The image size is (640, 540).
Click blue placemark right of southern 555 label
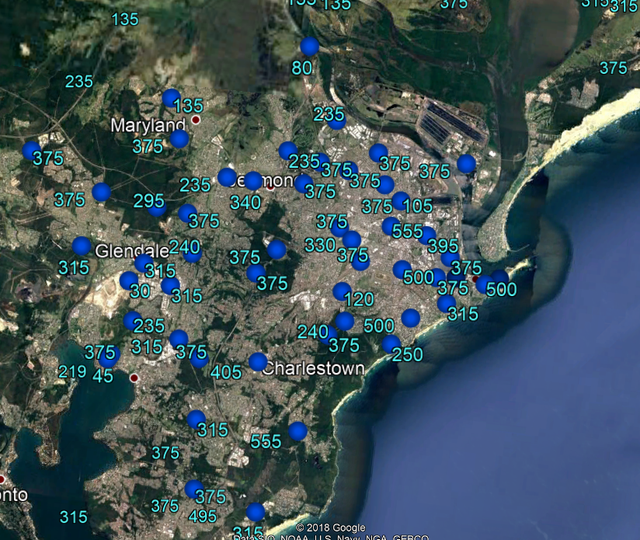[x=298, y=431]
